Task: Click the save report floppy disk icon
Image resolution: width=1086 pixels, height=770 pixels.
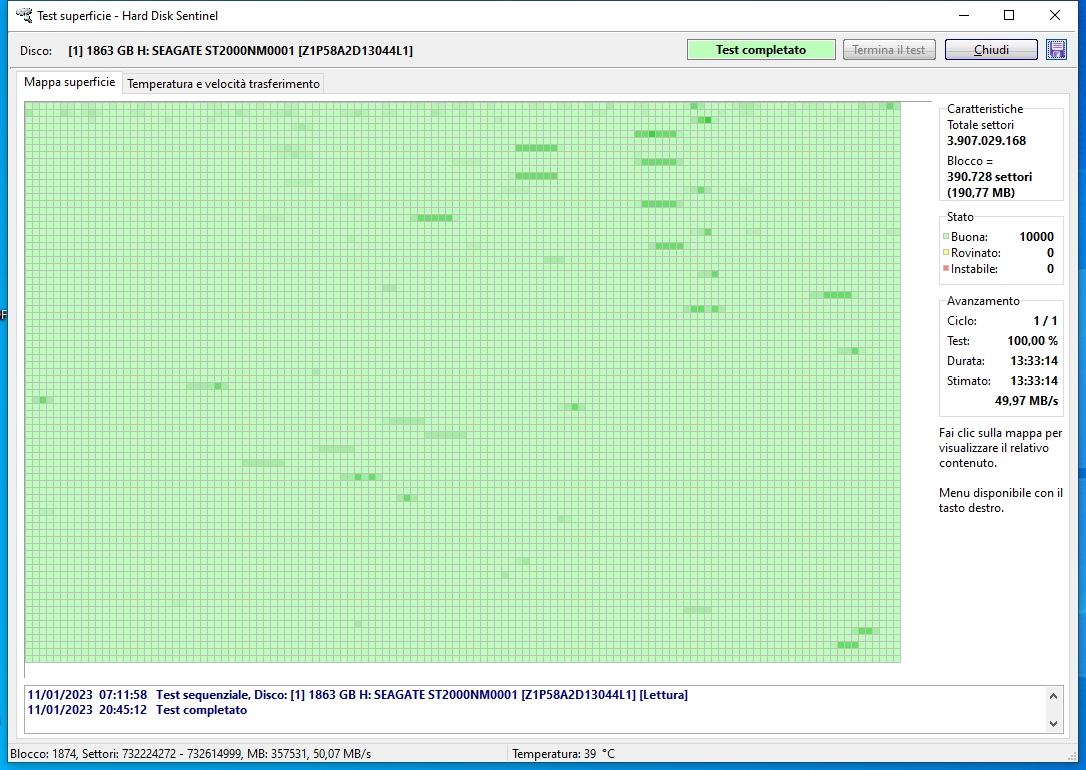Action: (1056, 50)
